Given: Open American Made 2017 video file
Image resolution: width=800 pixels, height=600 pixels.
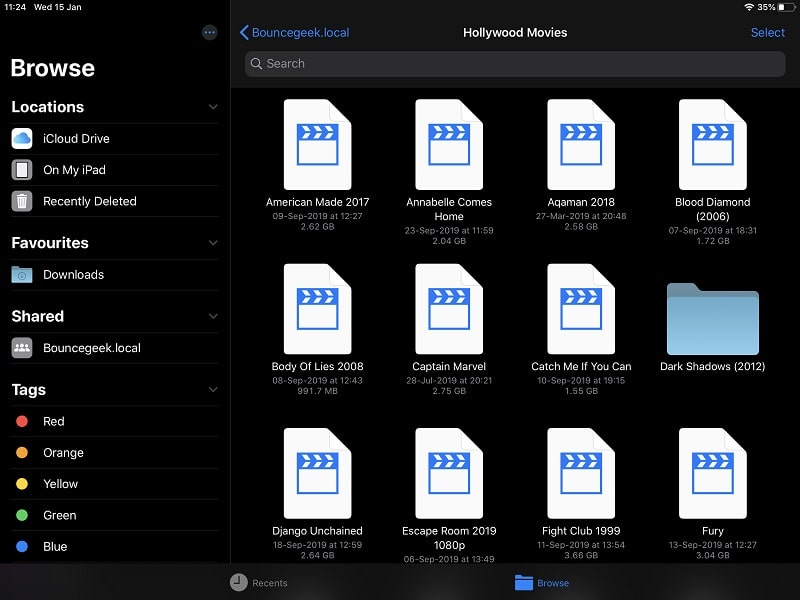Looking at the screenshot, I should pyautogui.click(x=317, y=144).
